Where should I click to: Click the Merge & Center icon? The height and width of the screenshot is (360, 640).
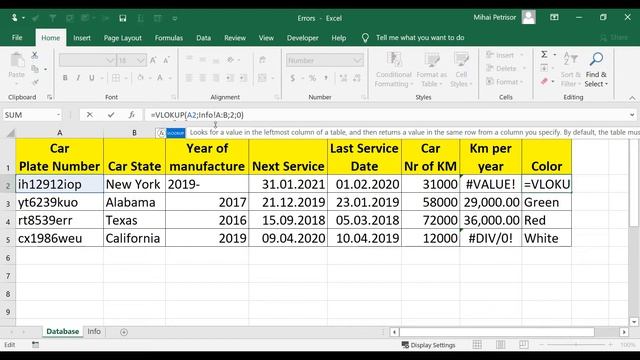pos(262,78)
